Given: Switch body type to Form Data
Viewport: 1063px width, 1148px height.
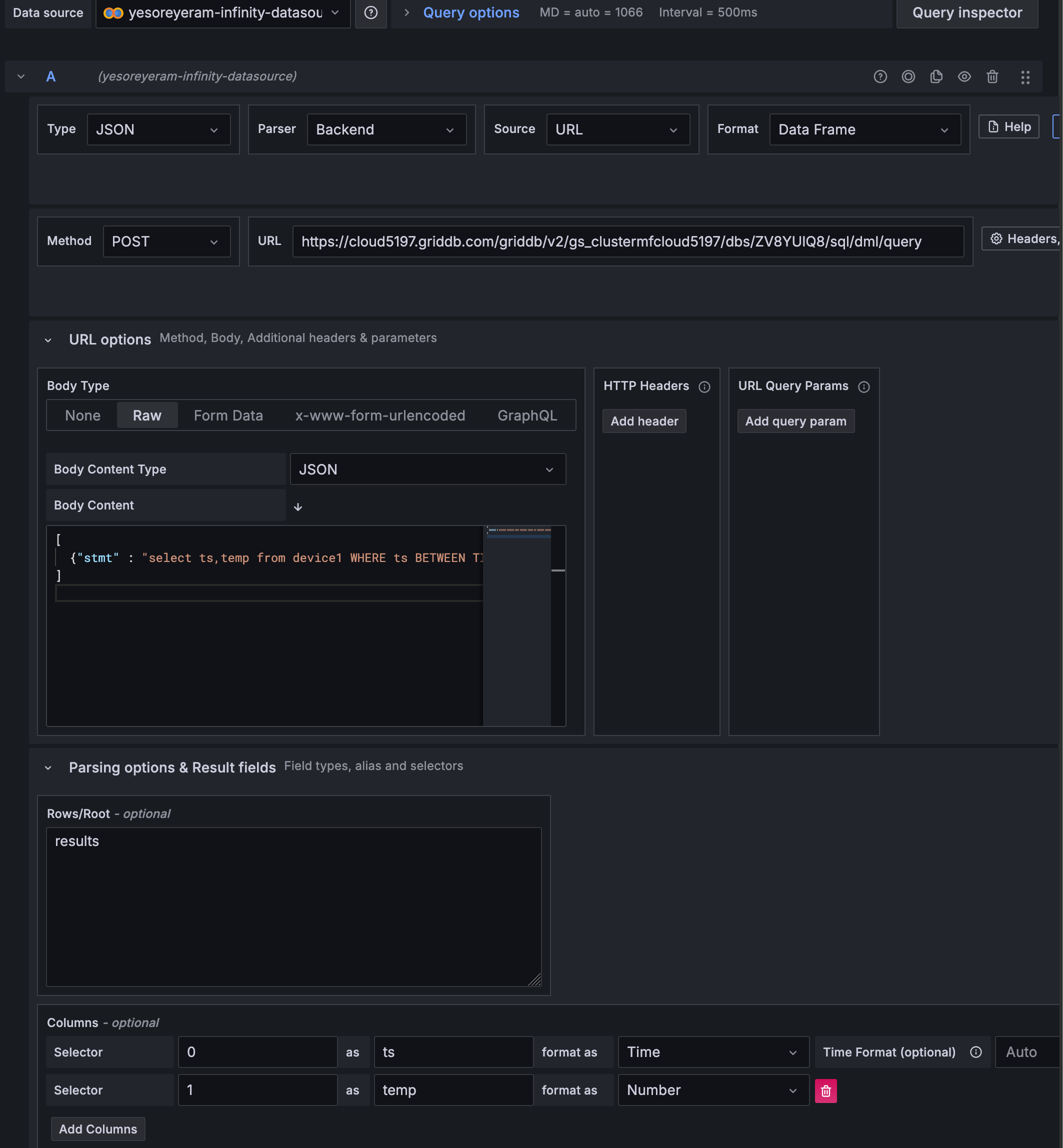Looking at the screenshot, I should click(228, 415).
